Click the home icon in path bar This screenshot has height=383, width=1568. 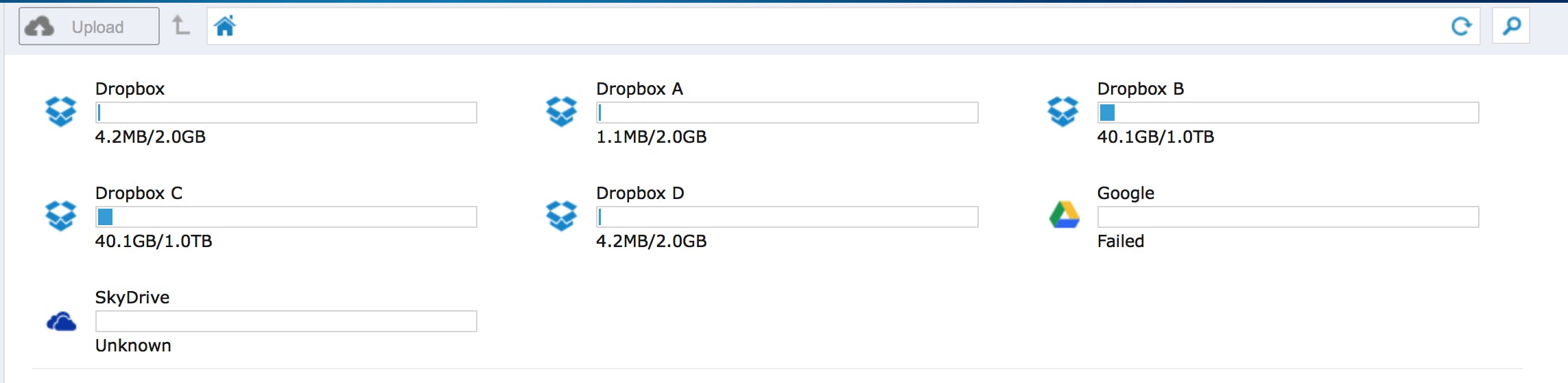224,27
